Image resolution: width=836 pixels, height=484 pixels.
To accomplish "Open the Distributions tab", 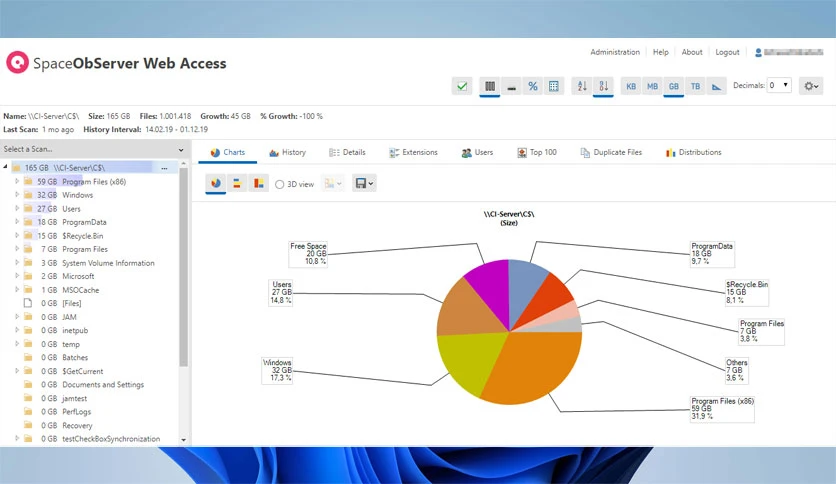I will [x=694, y=152].
